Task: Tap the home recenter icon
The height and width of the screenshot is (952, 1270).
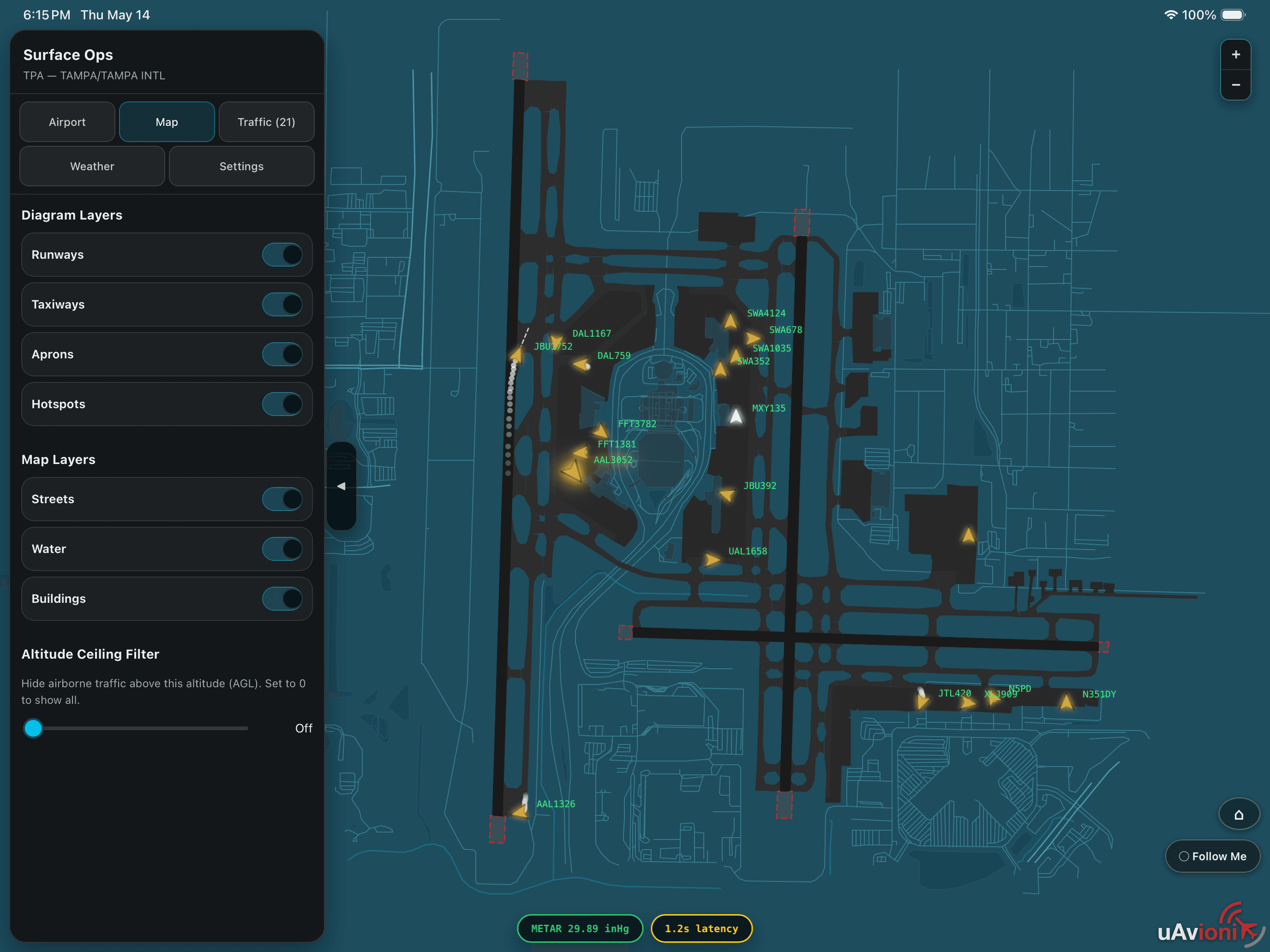Action: 1239,814
